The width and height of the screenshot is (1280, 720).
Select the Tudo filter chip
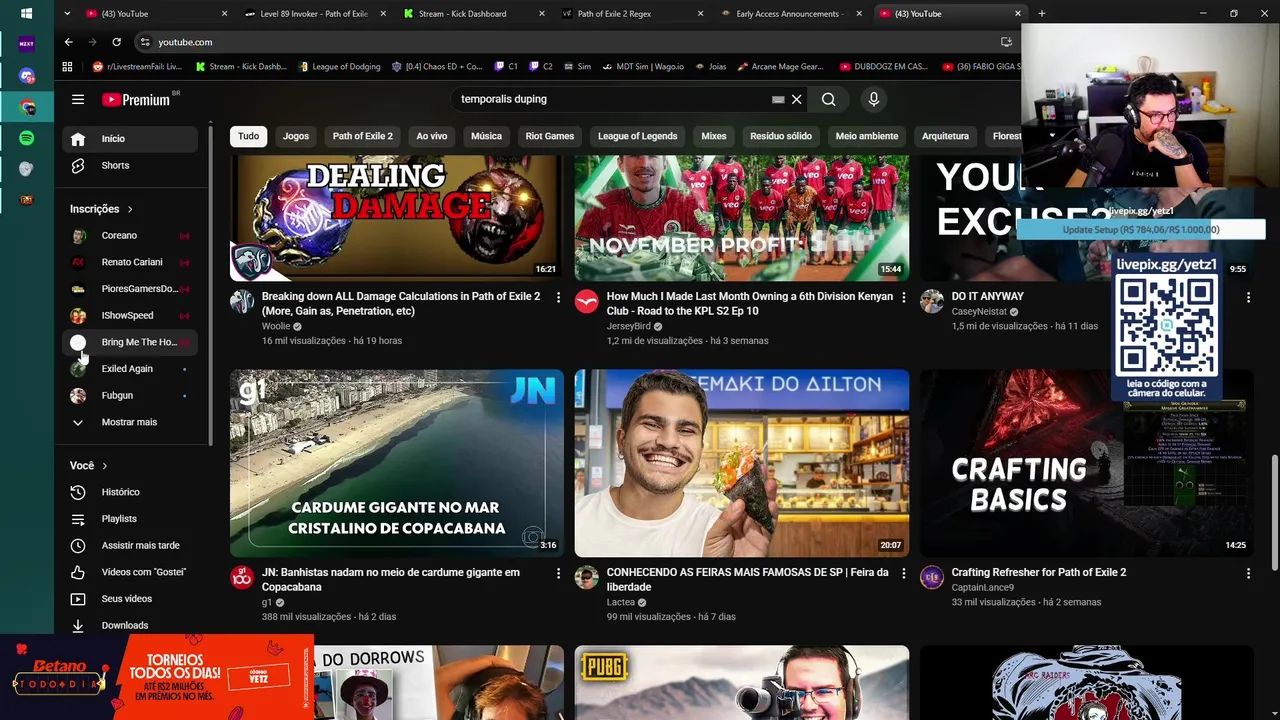[x=248, y=136]
